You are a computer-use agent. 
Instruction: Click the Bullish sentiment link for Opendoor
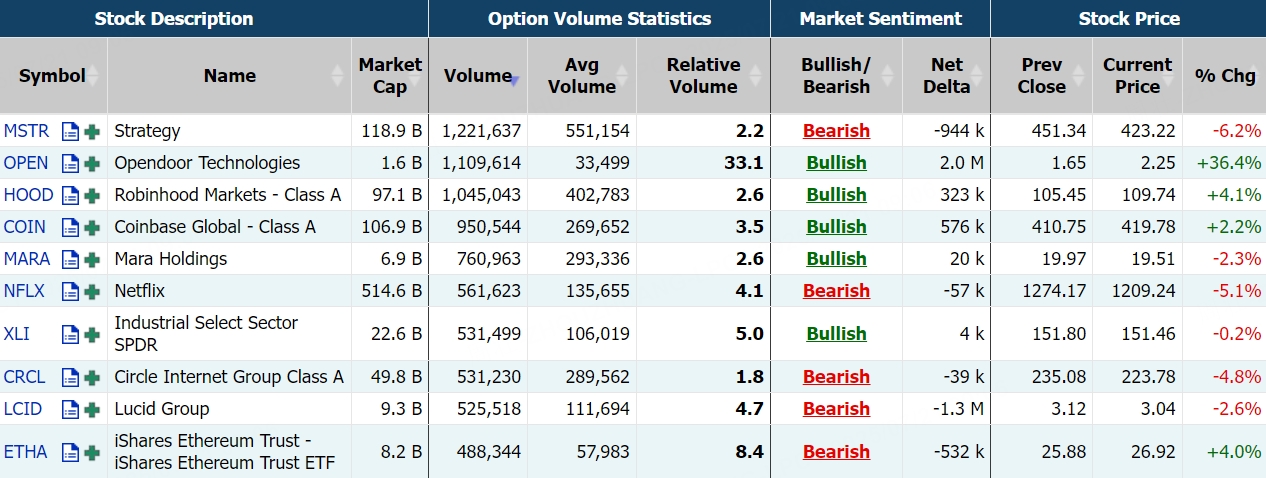pos(836,163)
